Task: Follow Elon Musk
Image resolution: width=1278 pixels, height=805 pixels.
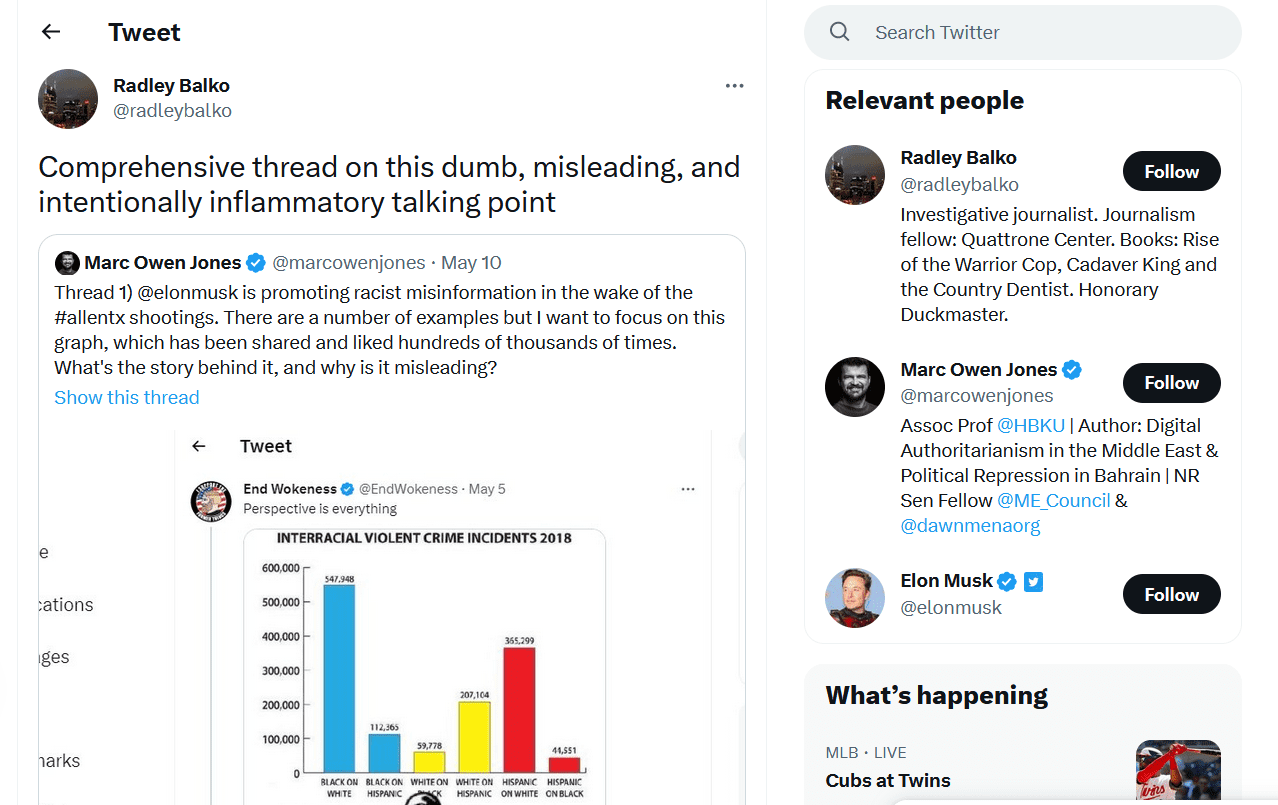Action: (x=1172, y=594)
